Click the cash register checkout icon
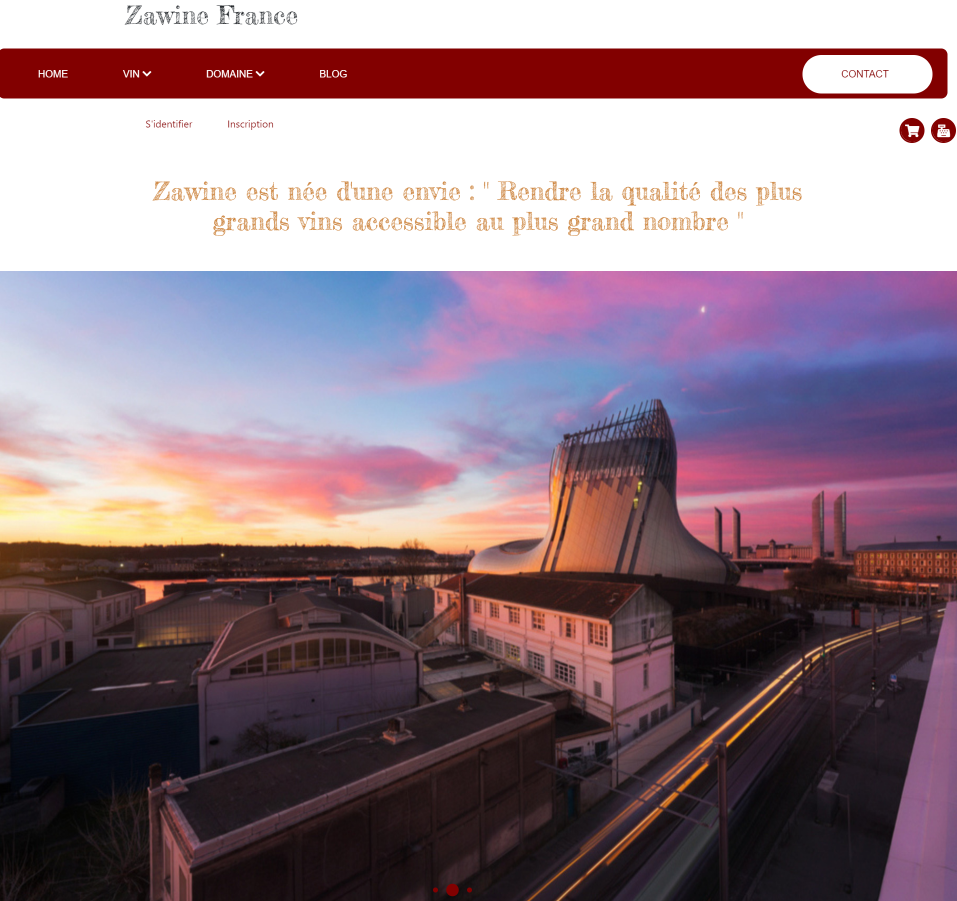 click(x=943, y=131)
